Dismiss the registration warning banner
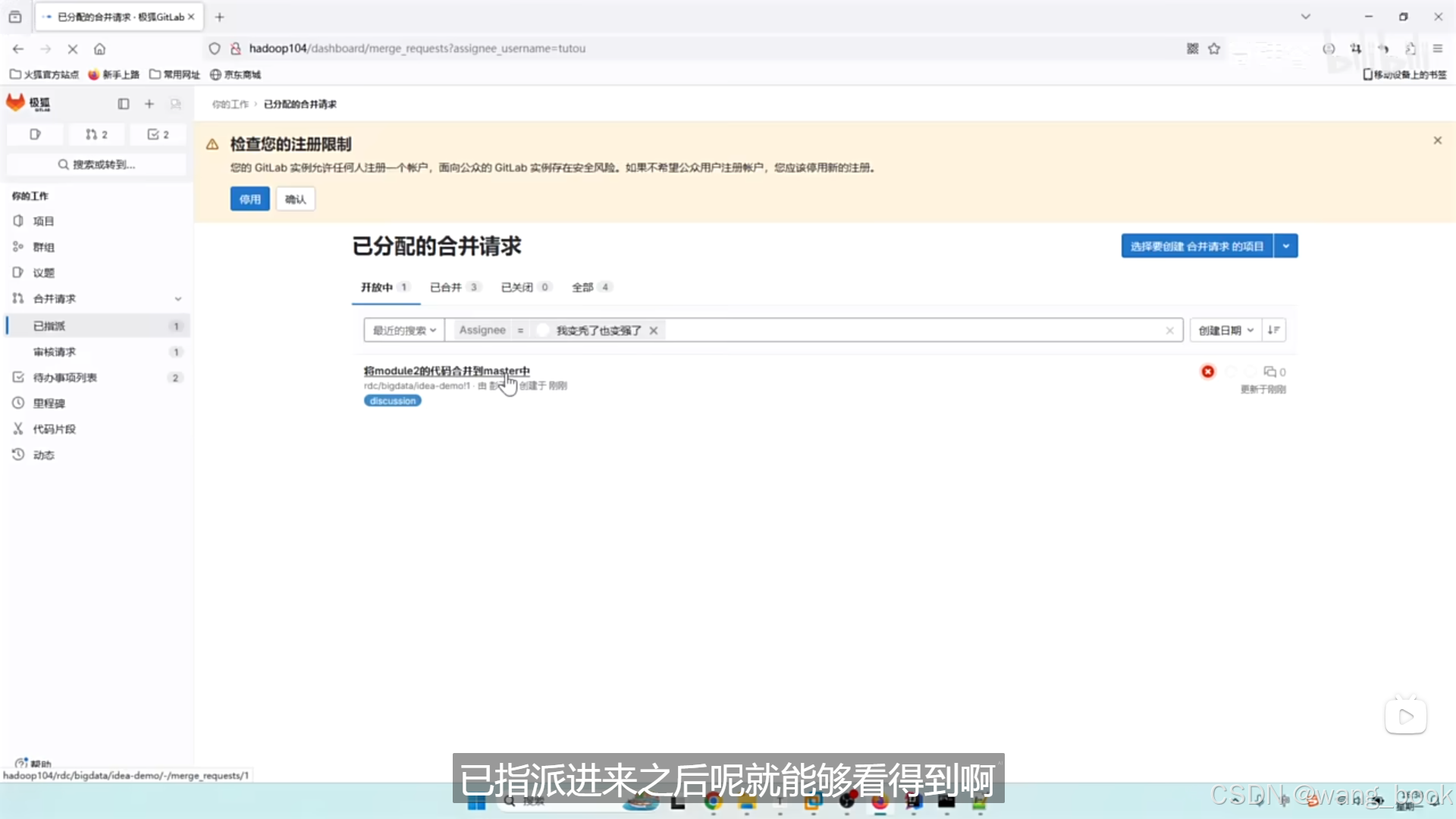Viewport: 1456px width, 819px height. (1437, 140)
